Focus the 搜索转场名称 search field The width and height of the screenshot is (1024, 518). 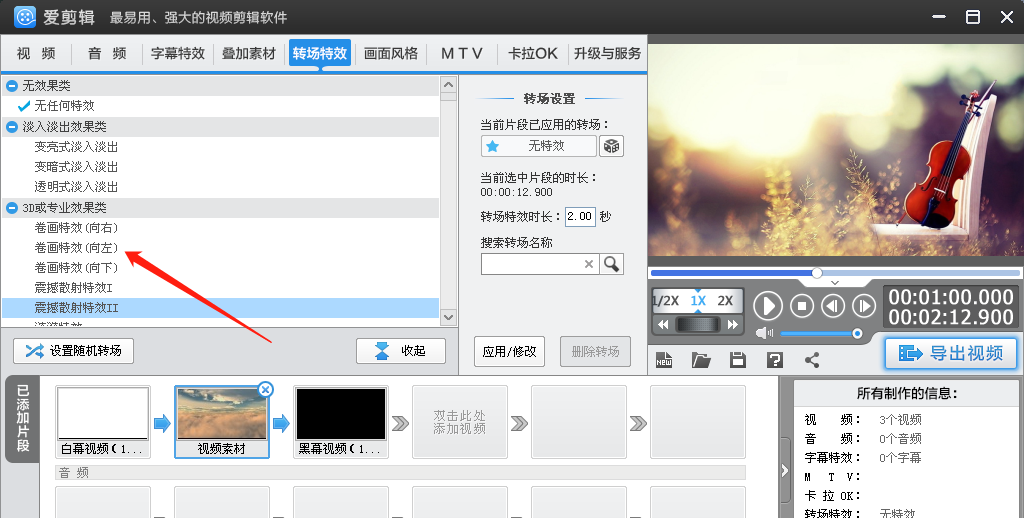(539, 264)
